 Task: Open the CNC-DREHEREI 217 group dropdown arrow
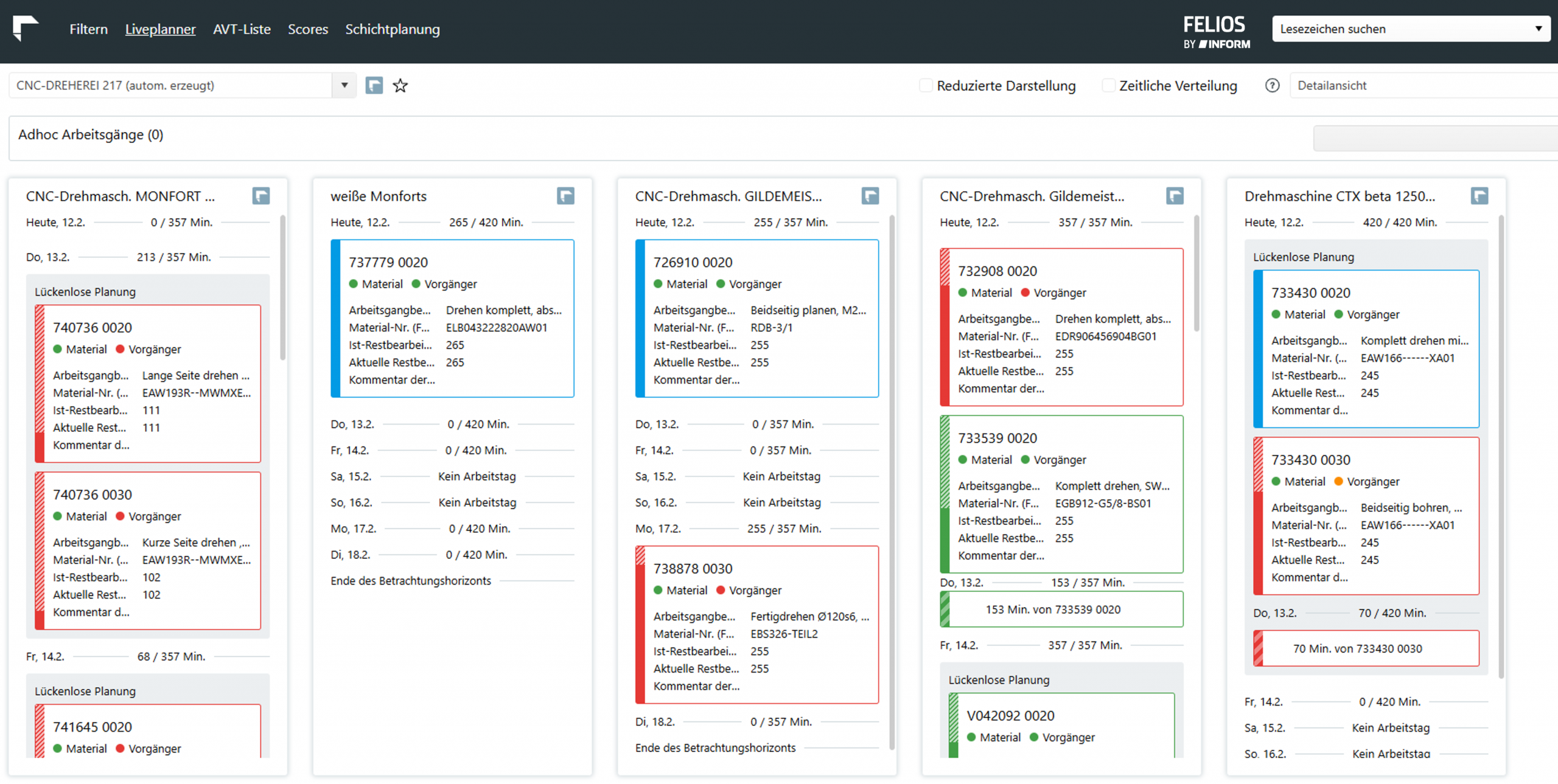344,85
